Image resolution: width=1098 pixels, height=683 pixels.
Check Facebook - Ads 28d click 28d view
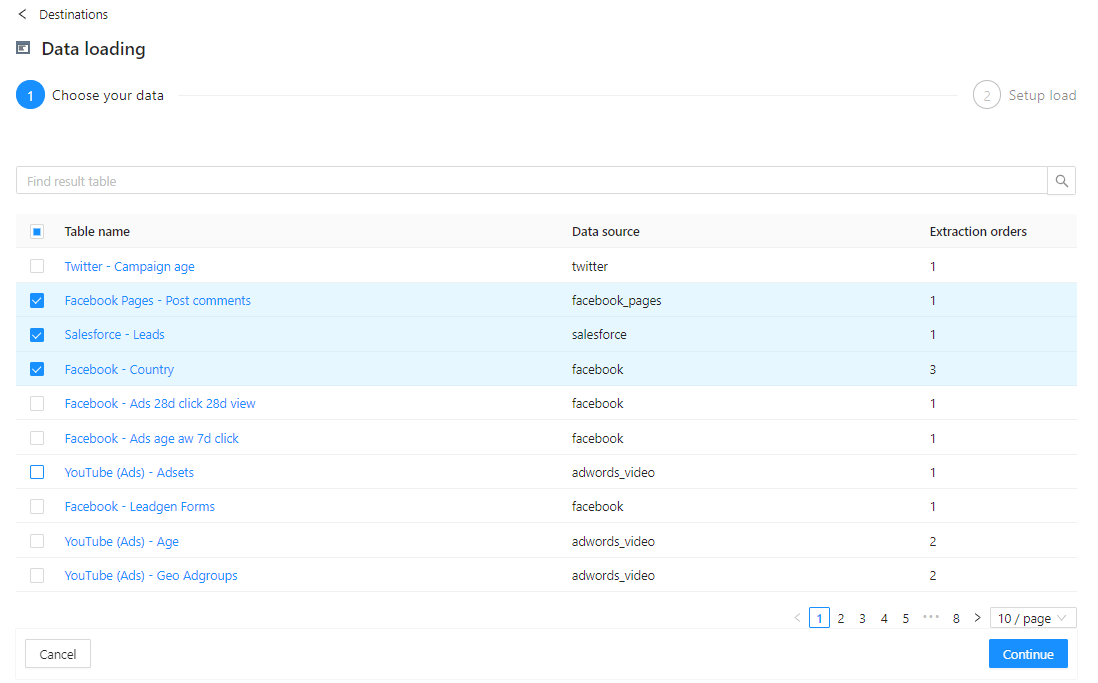click(37, 403)
